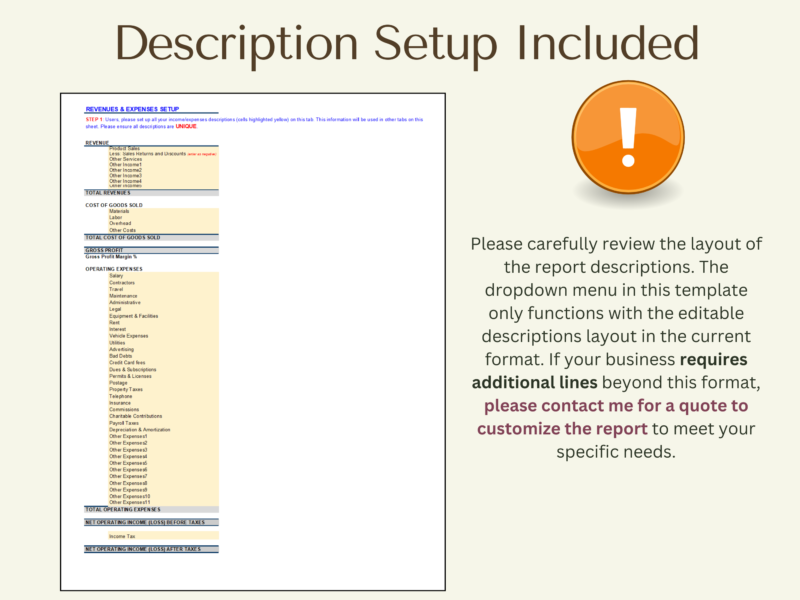Select the 'Contractors' cell
The height and width of the screenshot is (600, 800).
point(163,283)
